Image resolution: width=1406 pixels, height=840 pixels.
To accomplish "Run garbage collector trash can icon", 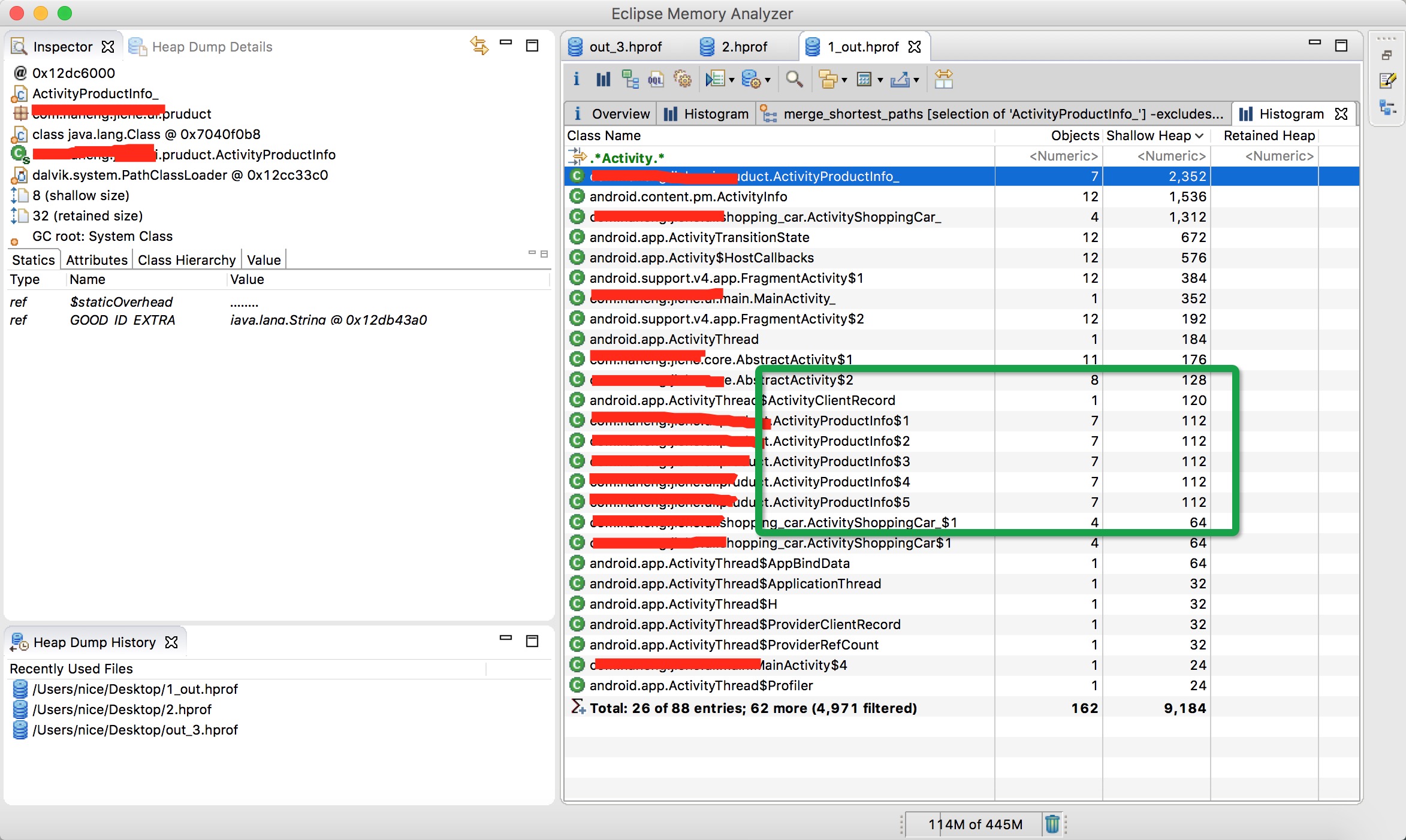I will pyautogui.click(x=1052, y=824).
